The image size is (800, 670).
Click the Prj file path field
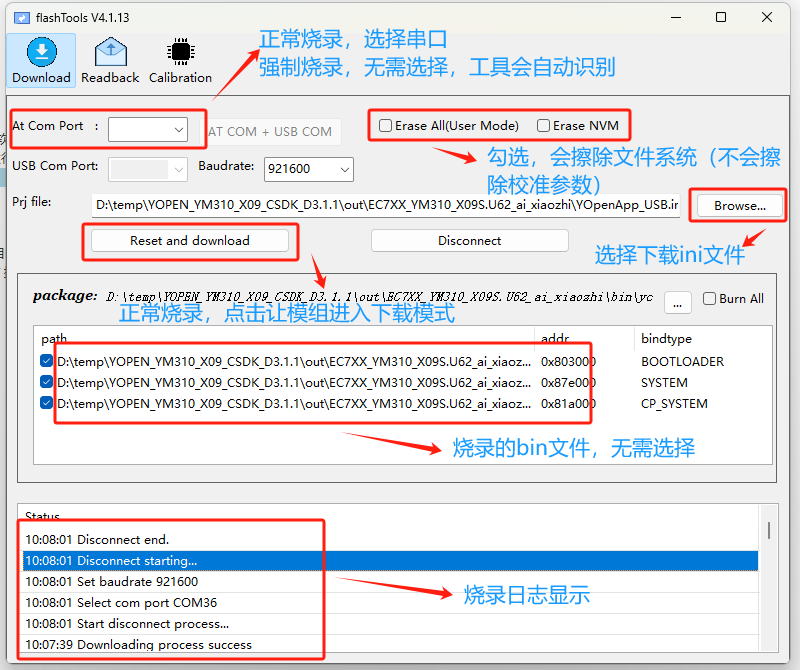pos(386,205)
